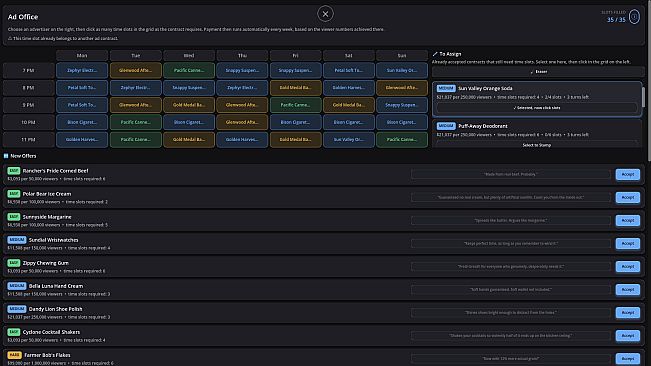Click 'Selected, now click slots' on Sun Valley card
This screenshot has width=651, height=366.
click(x=537, y=108)
